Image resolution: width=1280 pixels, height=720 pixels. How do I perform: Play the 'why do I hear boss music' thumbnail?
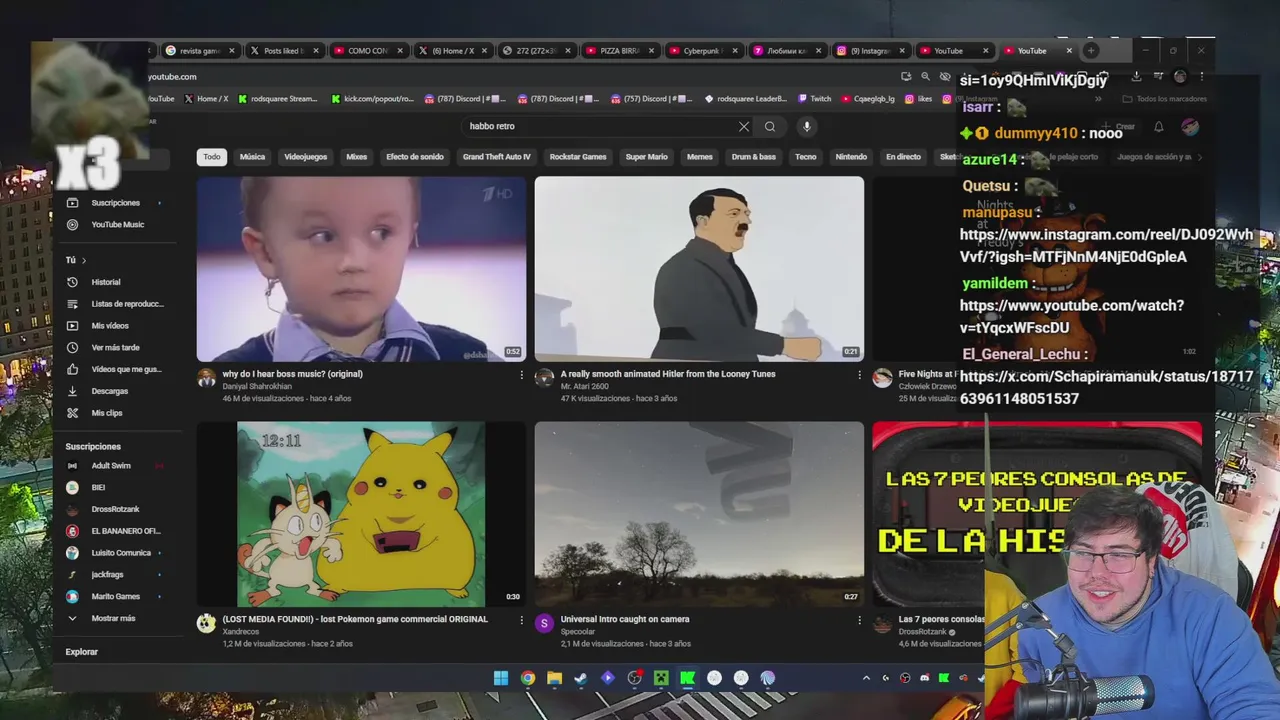click(361, 269)
